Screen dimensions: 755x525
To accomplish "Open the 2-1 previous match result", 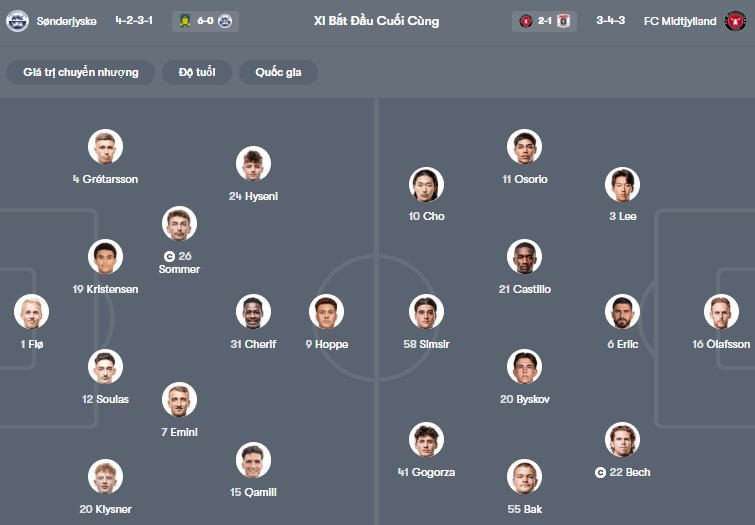I will click(x=544, y=20).
